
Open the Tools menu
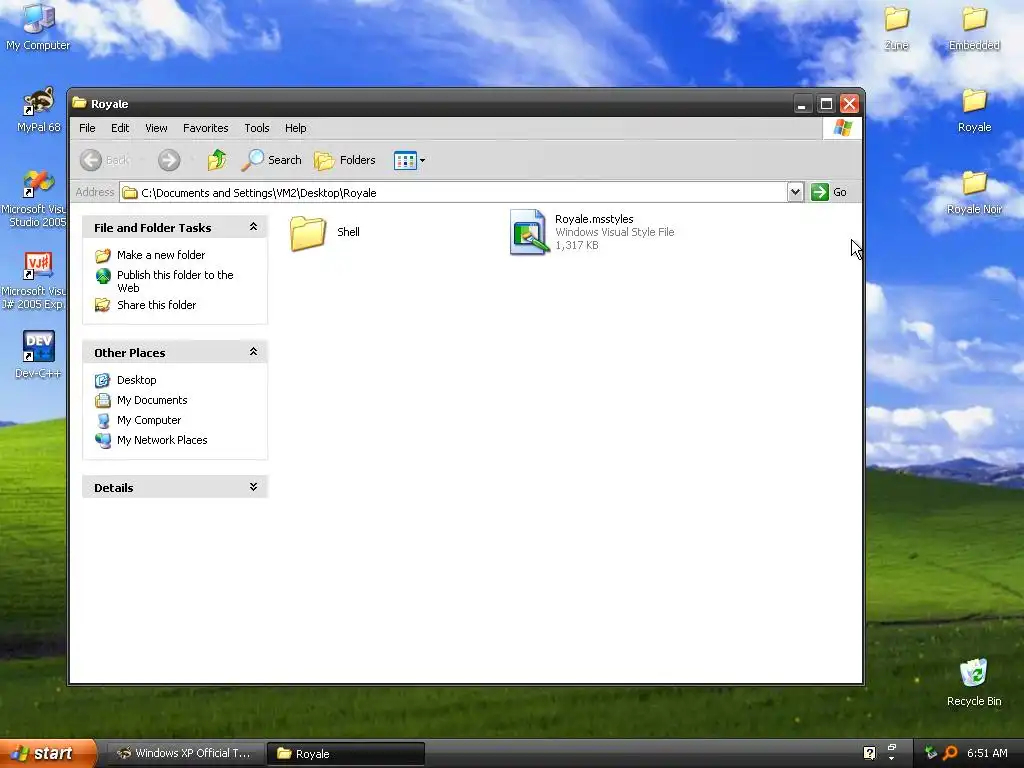tap(257, 128)
